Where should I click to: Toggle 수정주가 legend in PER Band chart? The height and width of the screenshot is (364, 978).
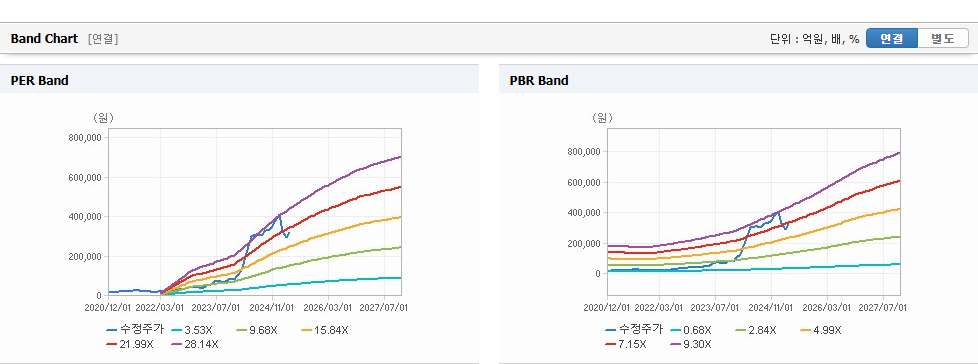(135, 330)
